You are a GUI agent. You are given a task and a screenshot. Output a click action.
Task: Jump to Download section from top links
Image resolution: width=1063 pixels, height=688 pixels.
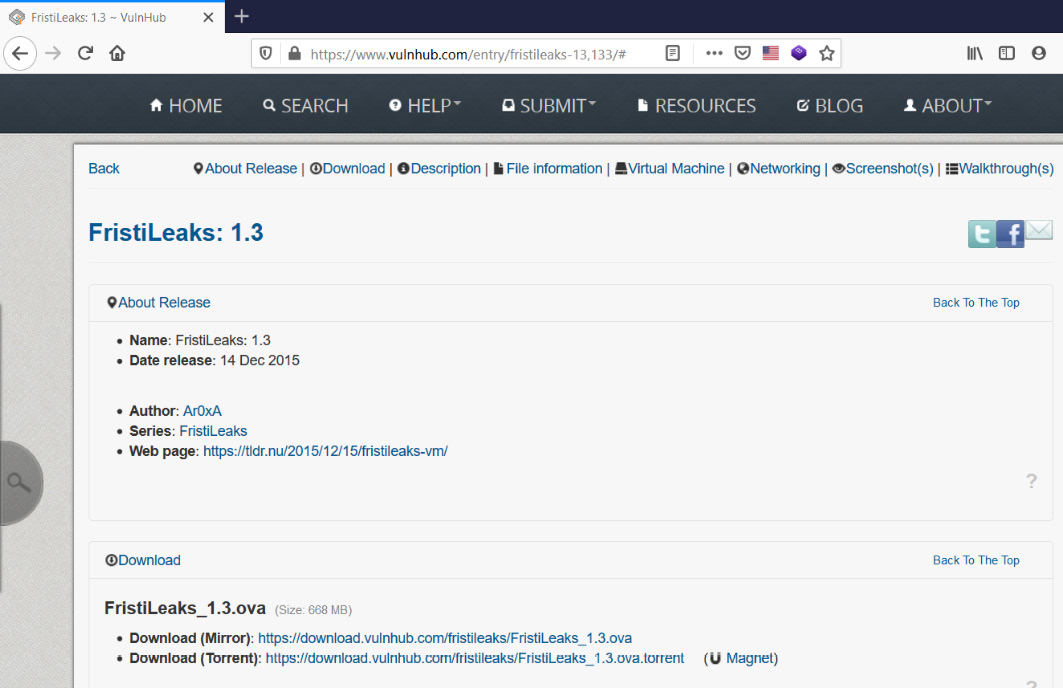(x=348, y=168)
